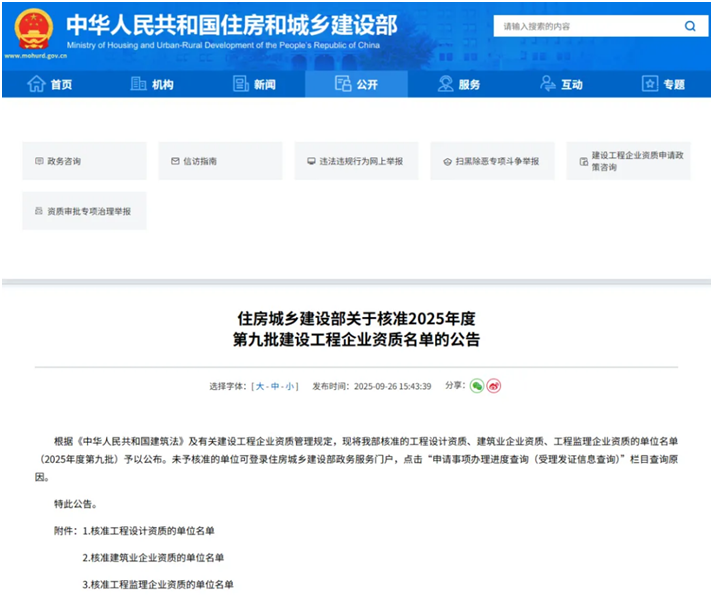Share the announcement via WeChat icon
This screenshot has width=713, height=602.
click(x=477, y=386)
